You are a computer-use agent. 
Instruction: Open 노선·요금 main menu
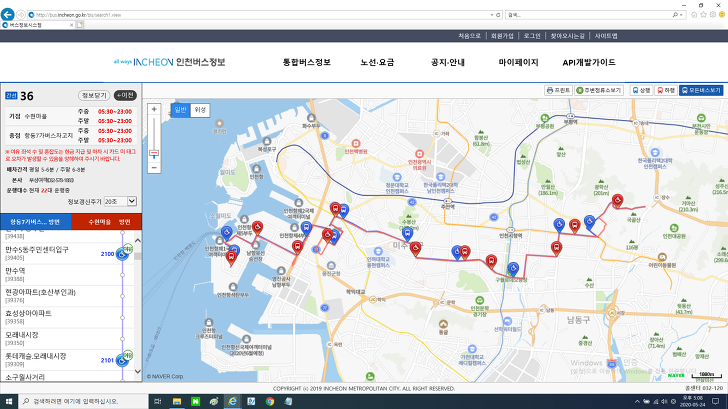[377, 62]
